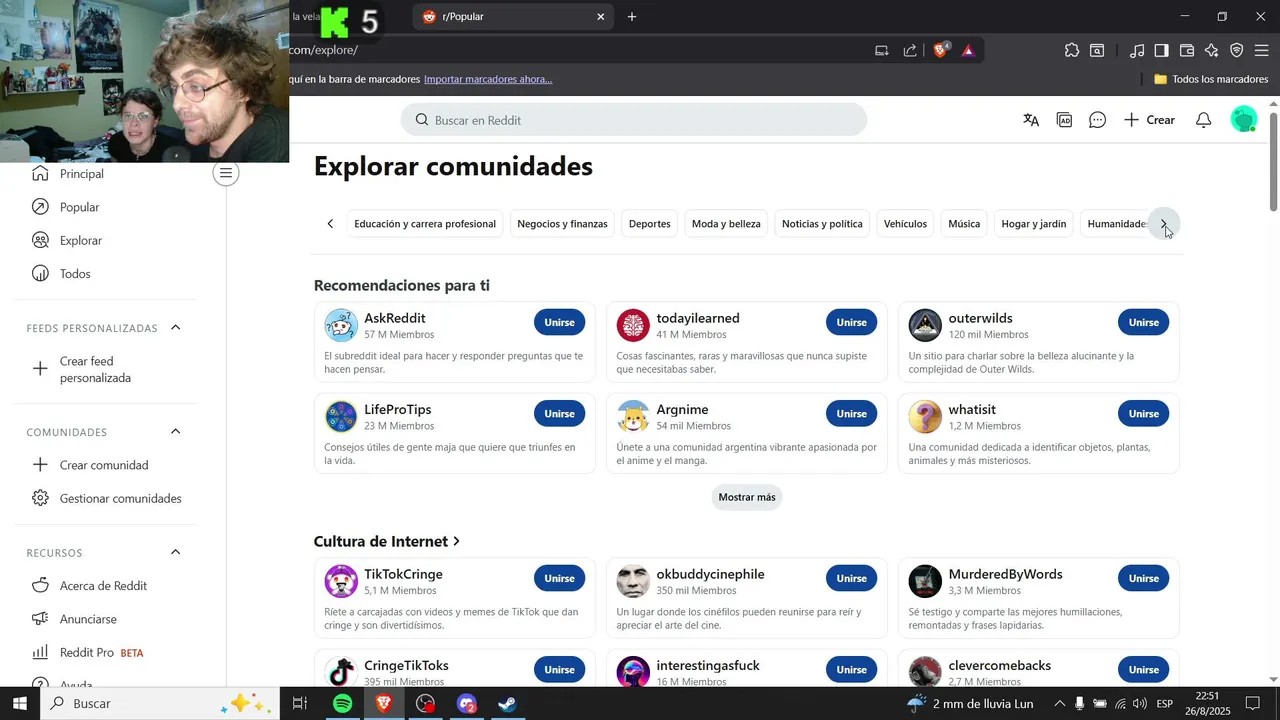Select the Moda y belleza topic chip
This screenshot has width=1280, height=720.
[726, 224]
